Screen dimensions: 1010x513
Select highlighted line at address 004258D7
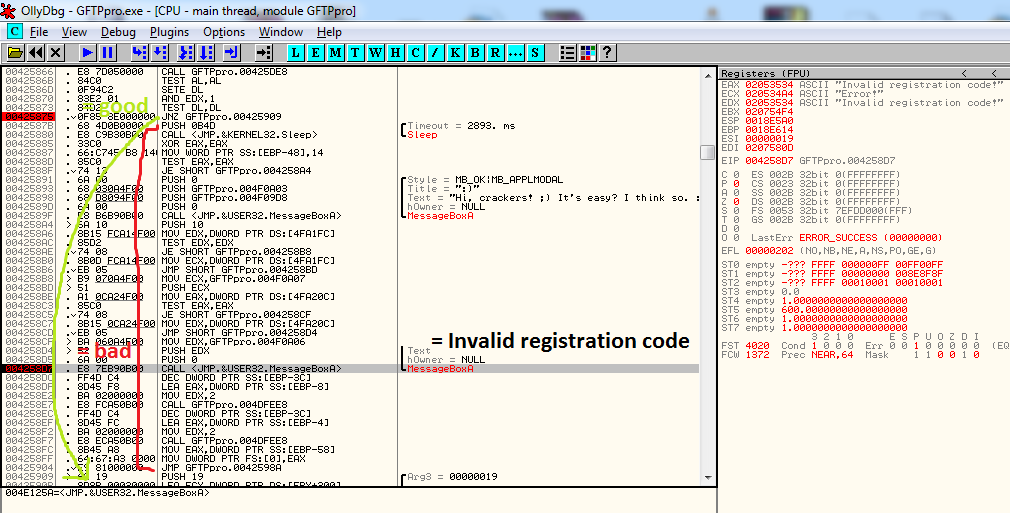351,369
